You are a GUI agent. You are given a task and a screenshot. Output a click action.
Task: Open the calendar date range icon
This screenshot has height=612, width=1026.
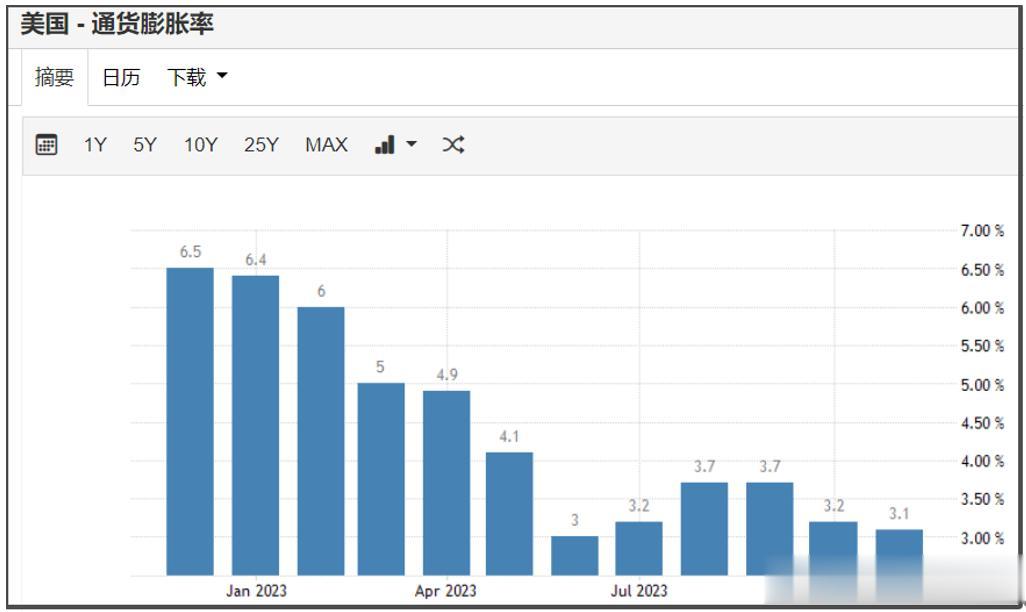coord(46,145)
